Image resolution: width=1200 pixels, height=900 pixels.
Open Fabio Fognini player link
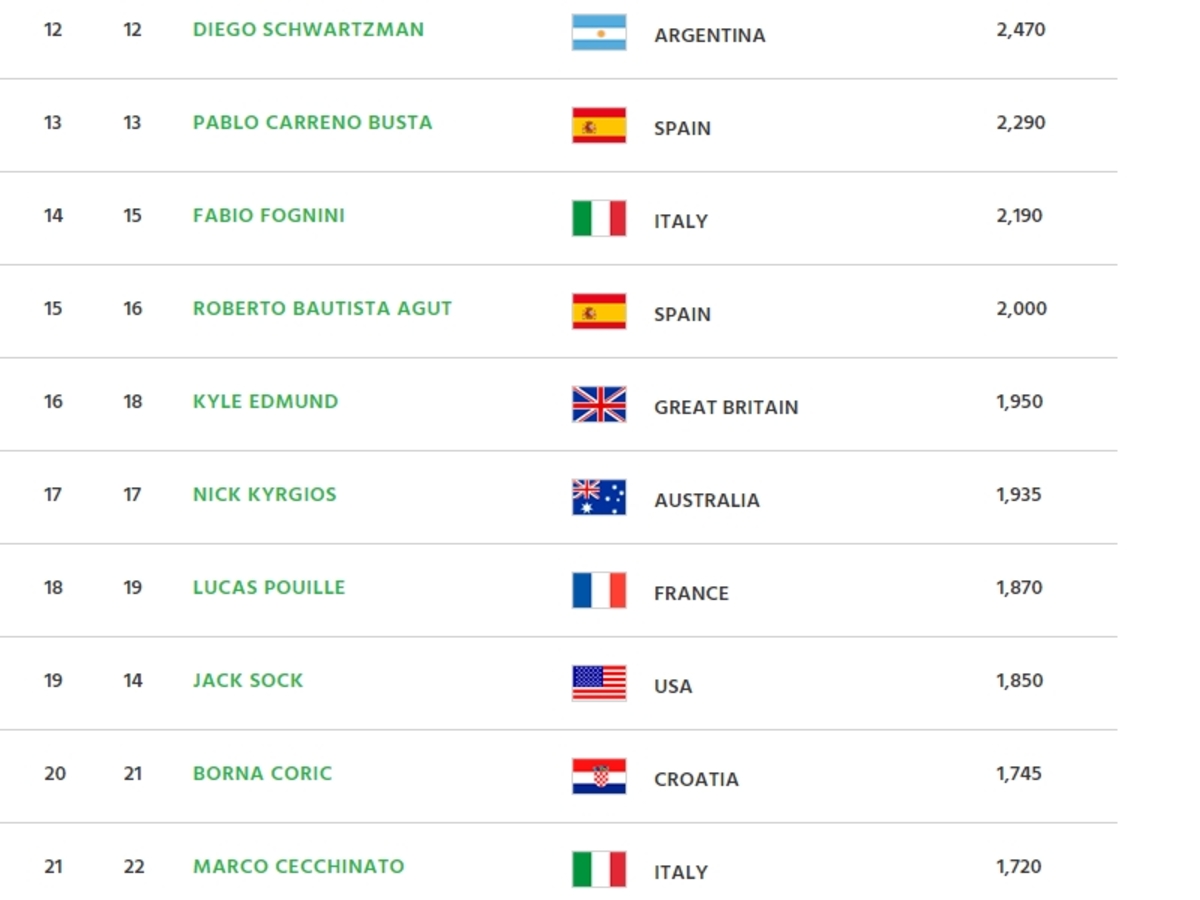269,215
